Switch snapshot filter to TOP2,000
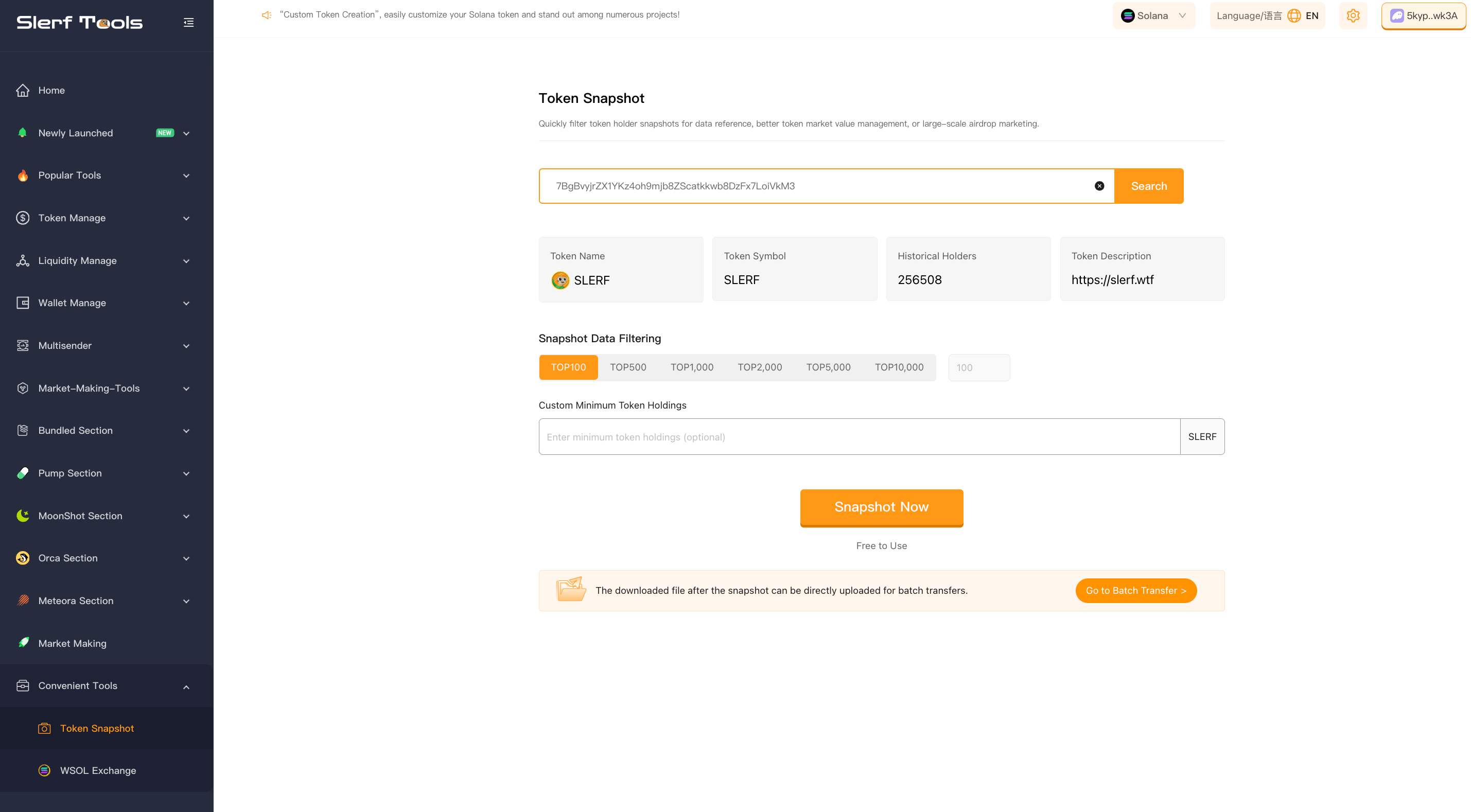 click(760, 367)
